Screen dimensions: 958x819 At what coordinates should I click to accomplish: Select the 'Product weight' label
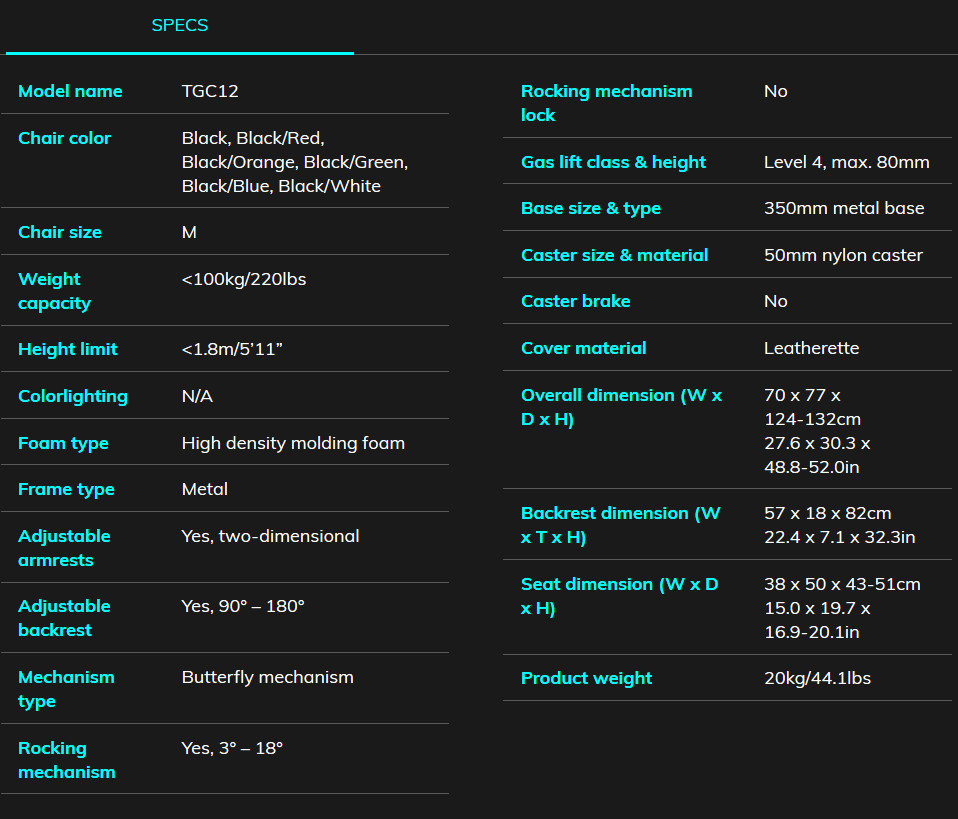[587, 678]
